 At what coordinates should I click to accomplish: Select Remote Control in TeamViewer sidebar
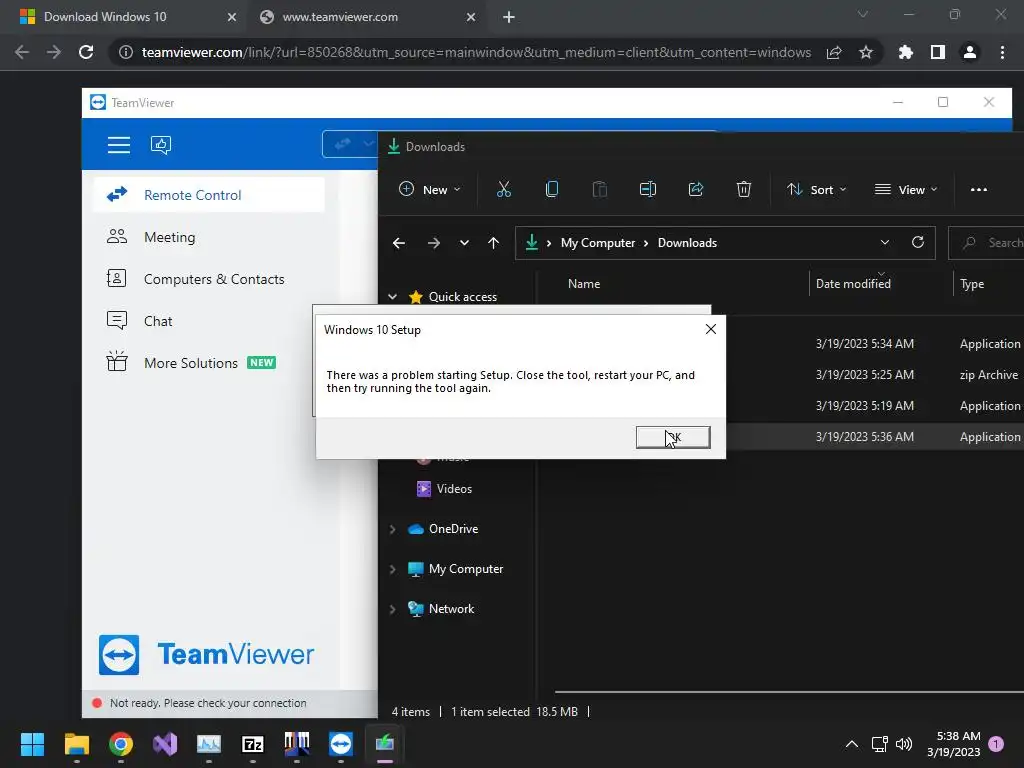209,195
